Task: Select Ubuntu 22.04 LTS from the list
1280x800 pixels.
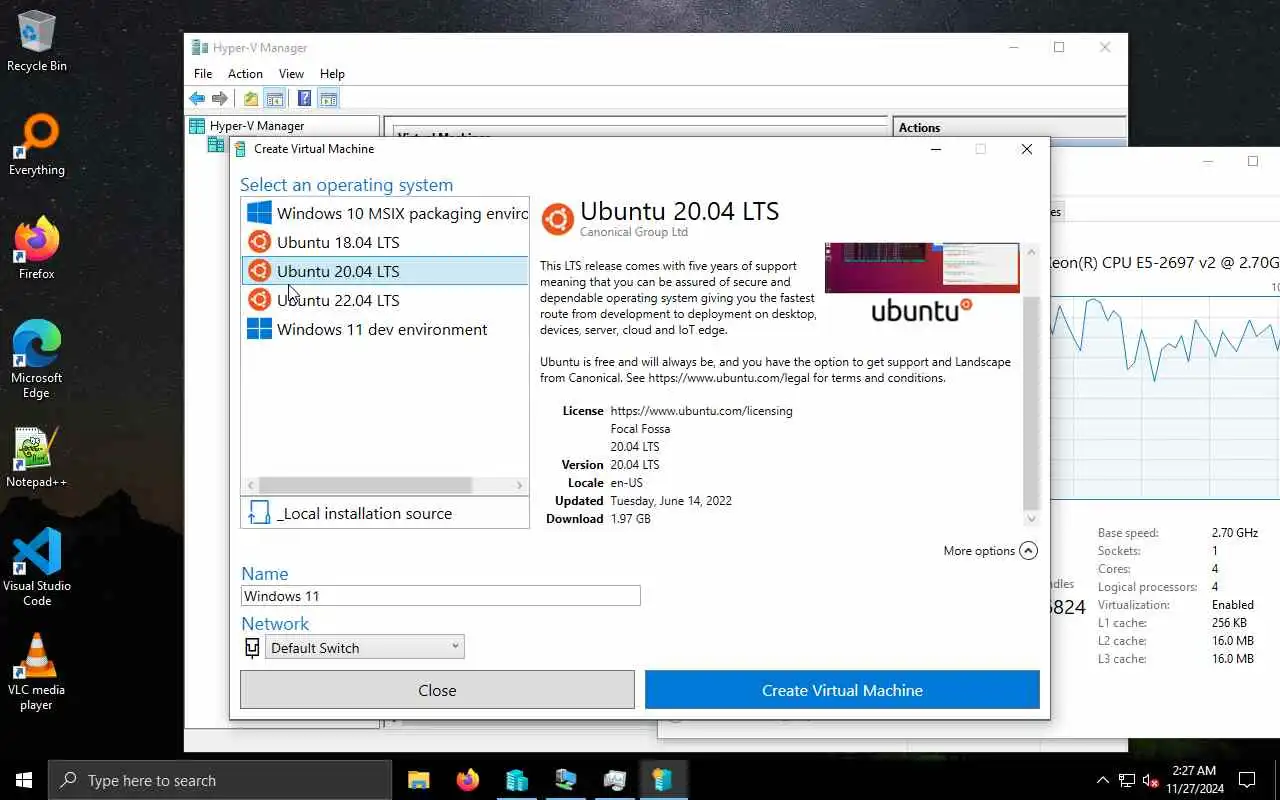Action: coord(385,300)
